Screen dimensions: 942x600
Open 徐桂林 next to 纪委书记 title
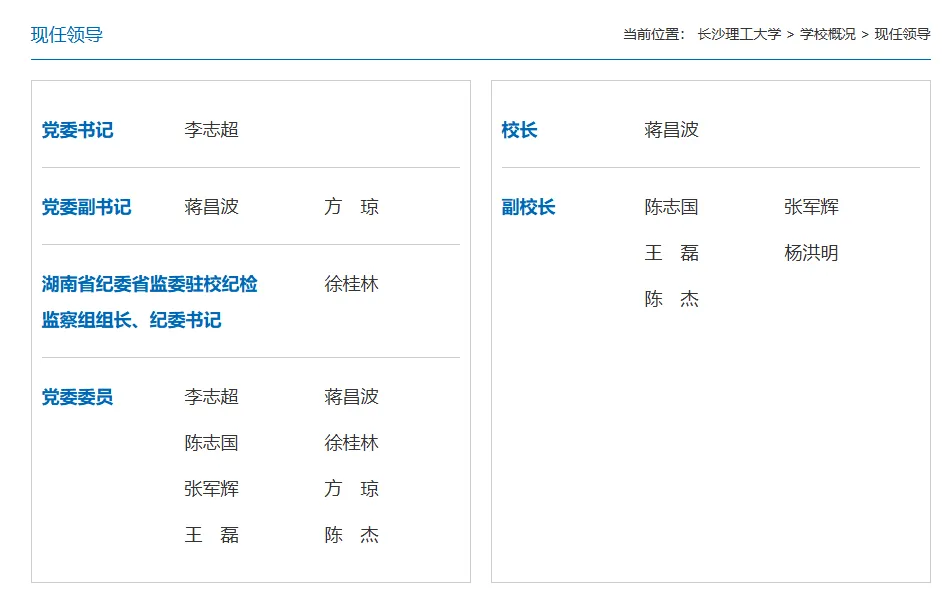pos(351,284)
